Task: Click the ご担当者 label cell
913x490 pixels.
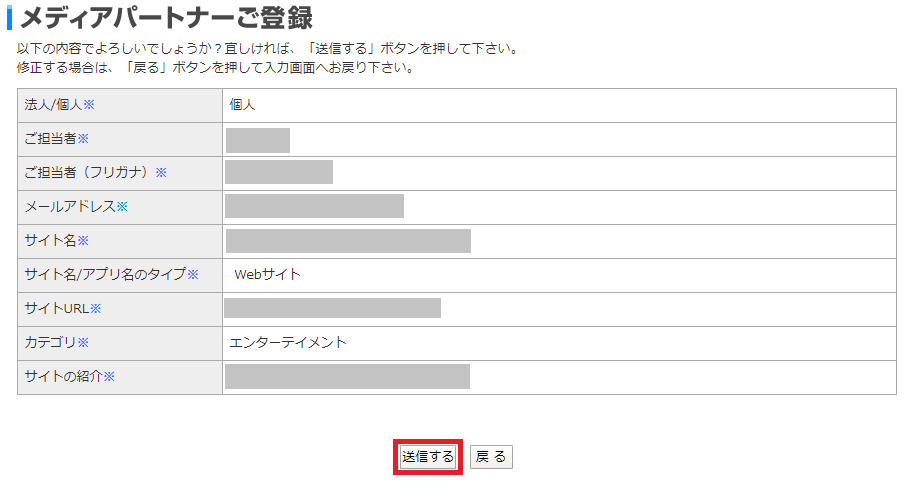Action: (x=120, y=139)
